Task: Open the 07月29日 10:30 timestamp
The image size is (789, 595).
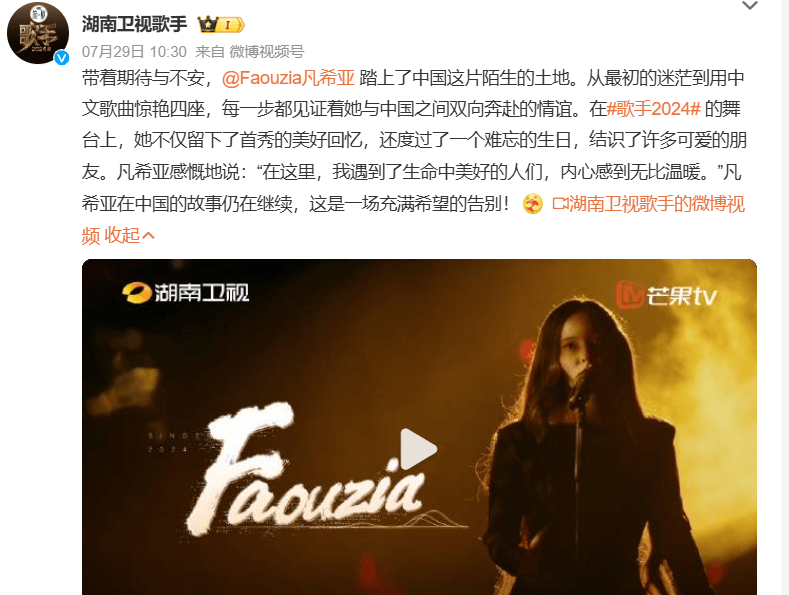Action: point(134,52)
